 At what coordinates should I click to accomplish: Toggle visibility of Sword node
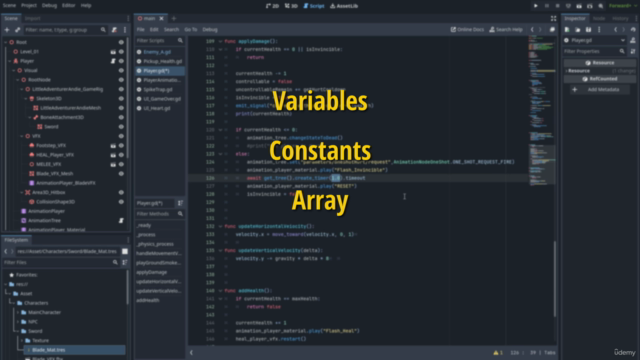(x=121, y=127)
